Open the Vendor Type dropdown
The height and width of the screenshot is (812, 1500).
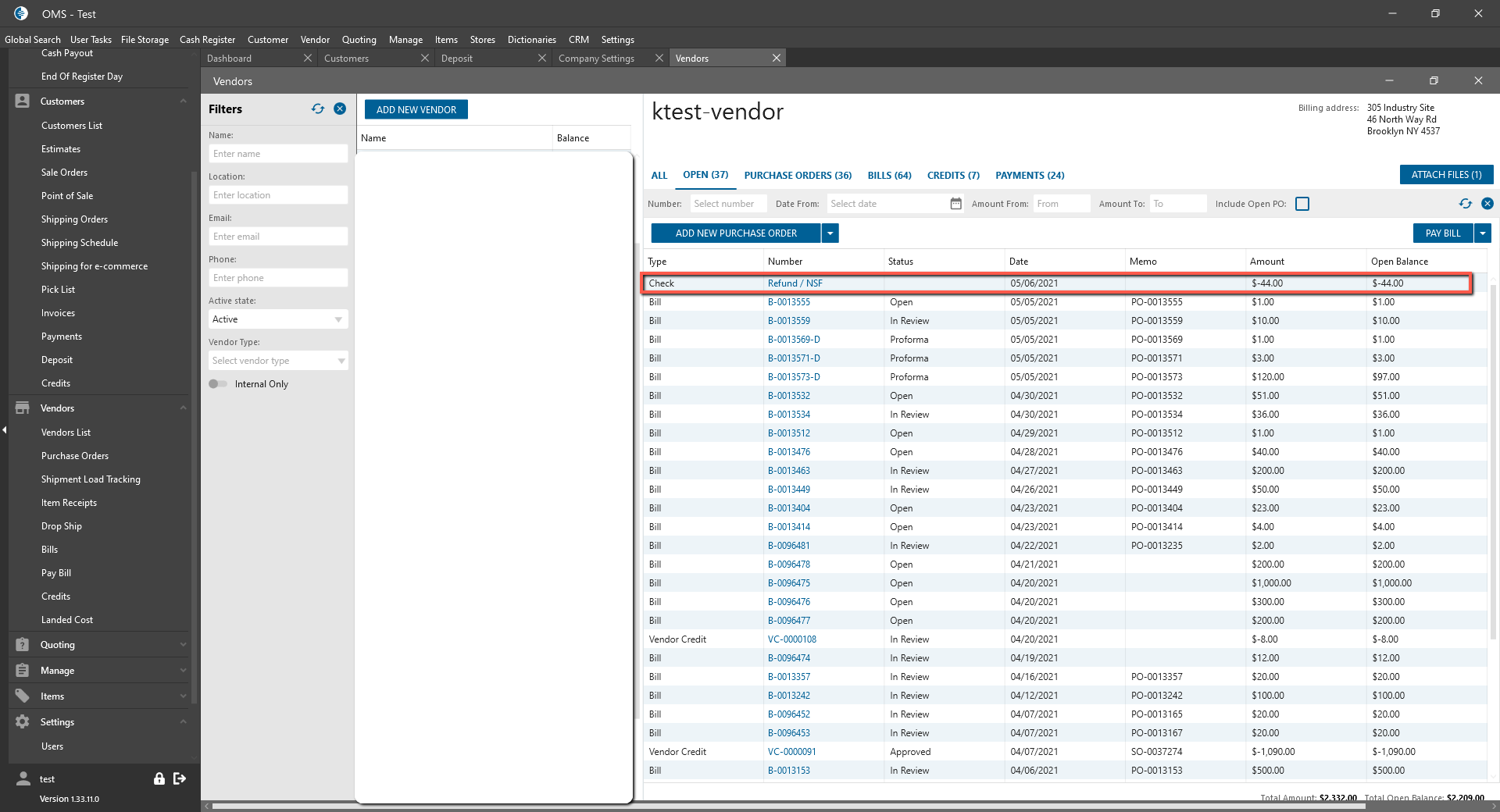[x=277, y=361]
